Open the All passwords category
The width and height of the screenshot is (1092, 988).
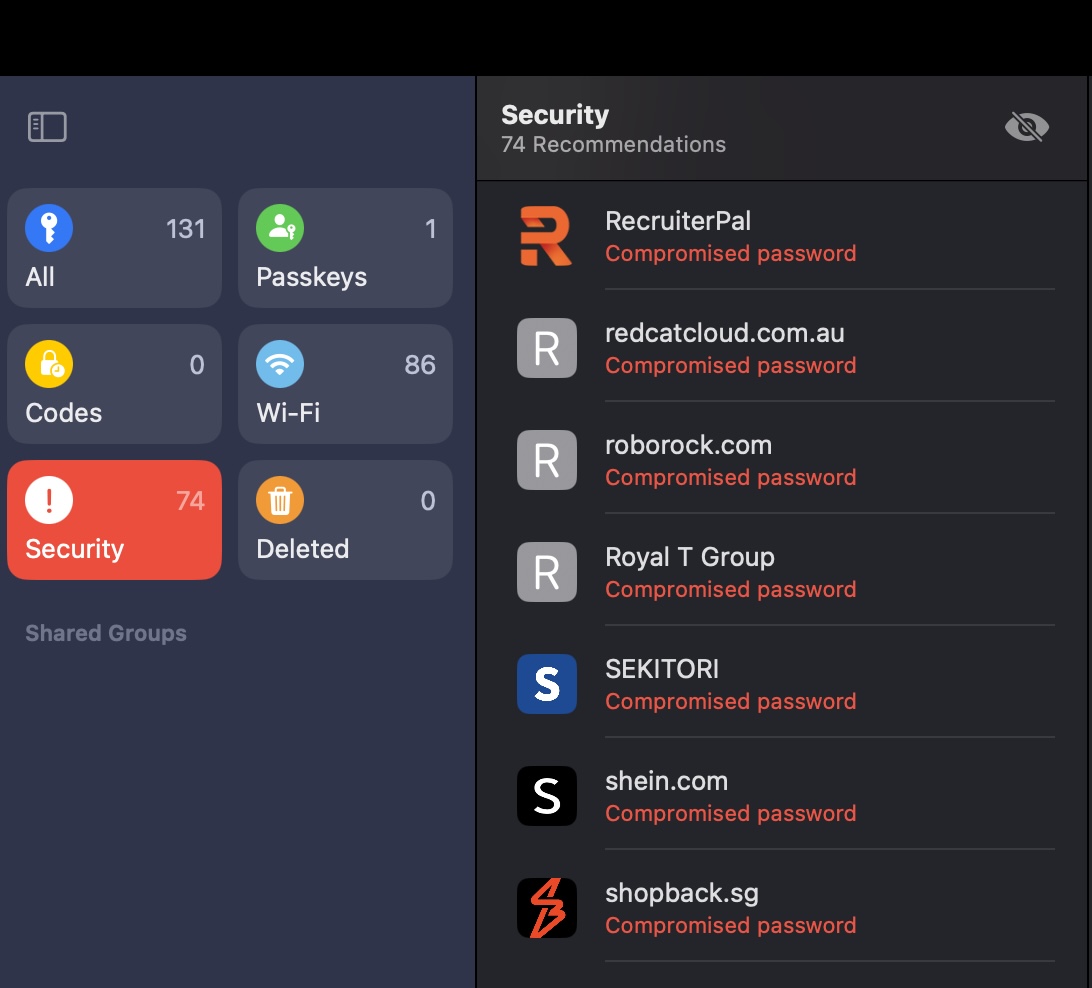[115, 248]
